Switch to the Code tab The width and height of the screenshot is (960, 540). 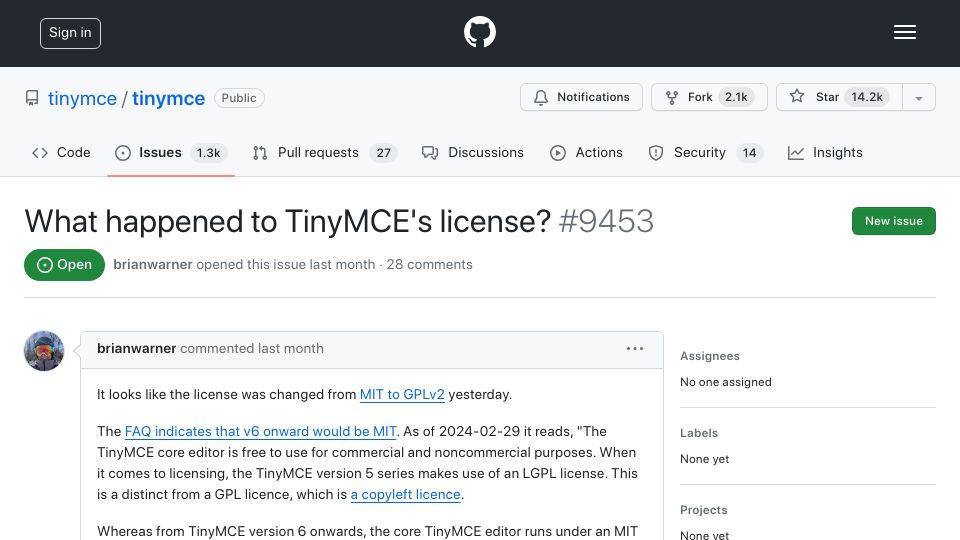click(x=61, y=152)
